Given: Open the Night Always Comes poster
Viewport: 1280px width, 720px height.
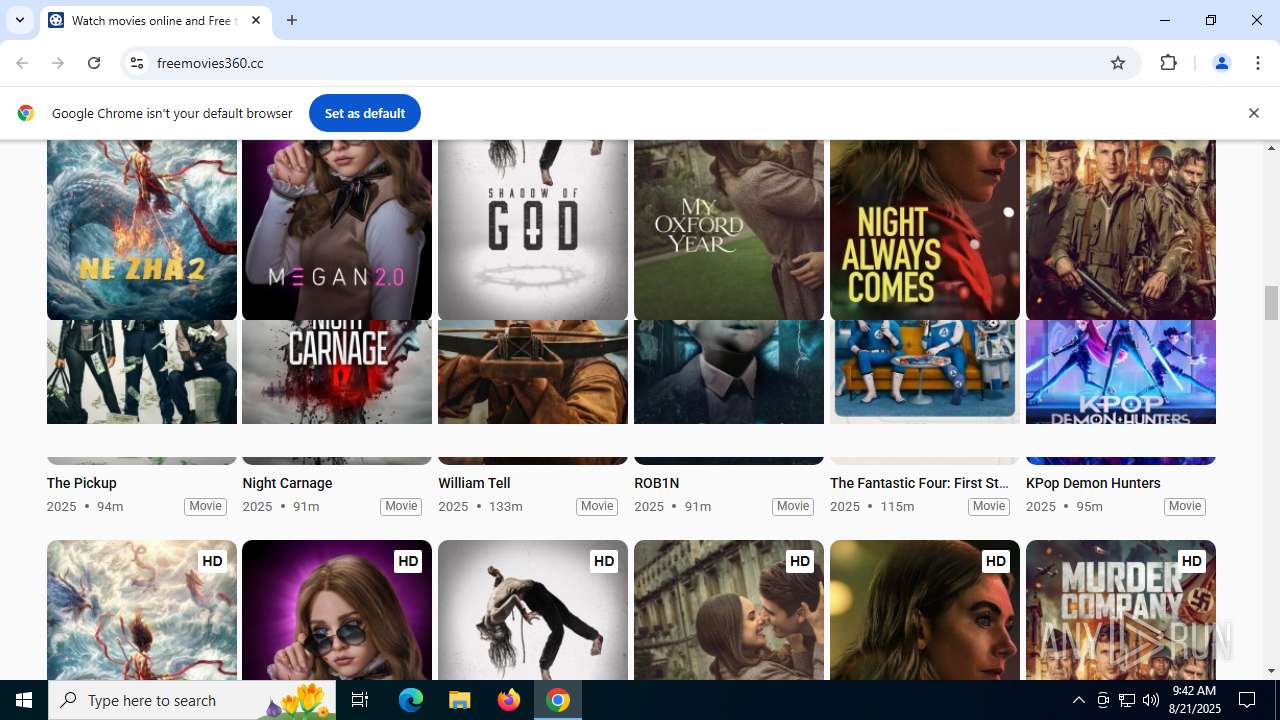Looking at the screenshot, I should point(925,230).
